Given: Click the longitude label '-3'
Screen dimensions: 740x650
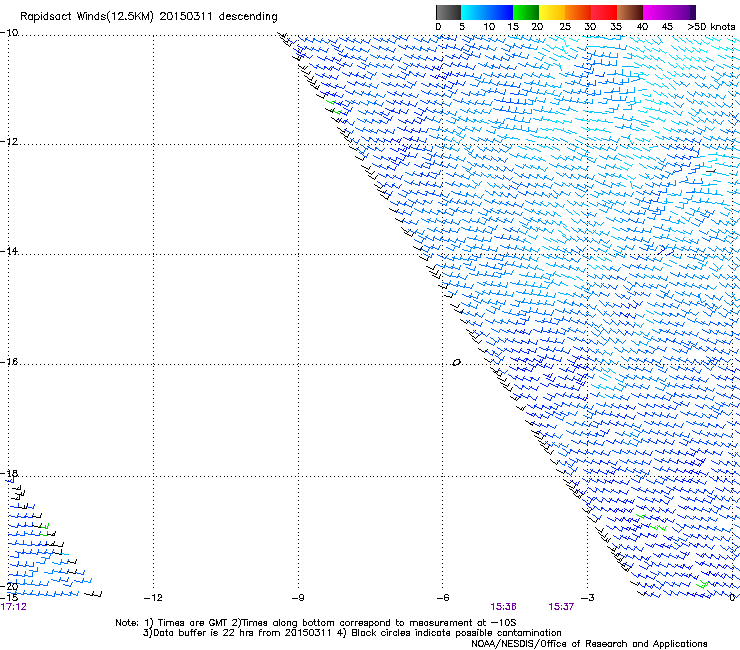Looking at the screenshot, I should click(588, 598).
